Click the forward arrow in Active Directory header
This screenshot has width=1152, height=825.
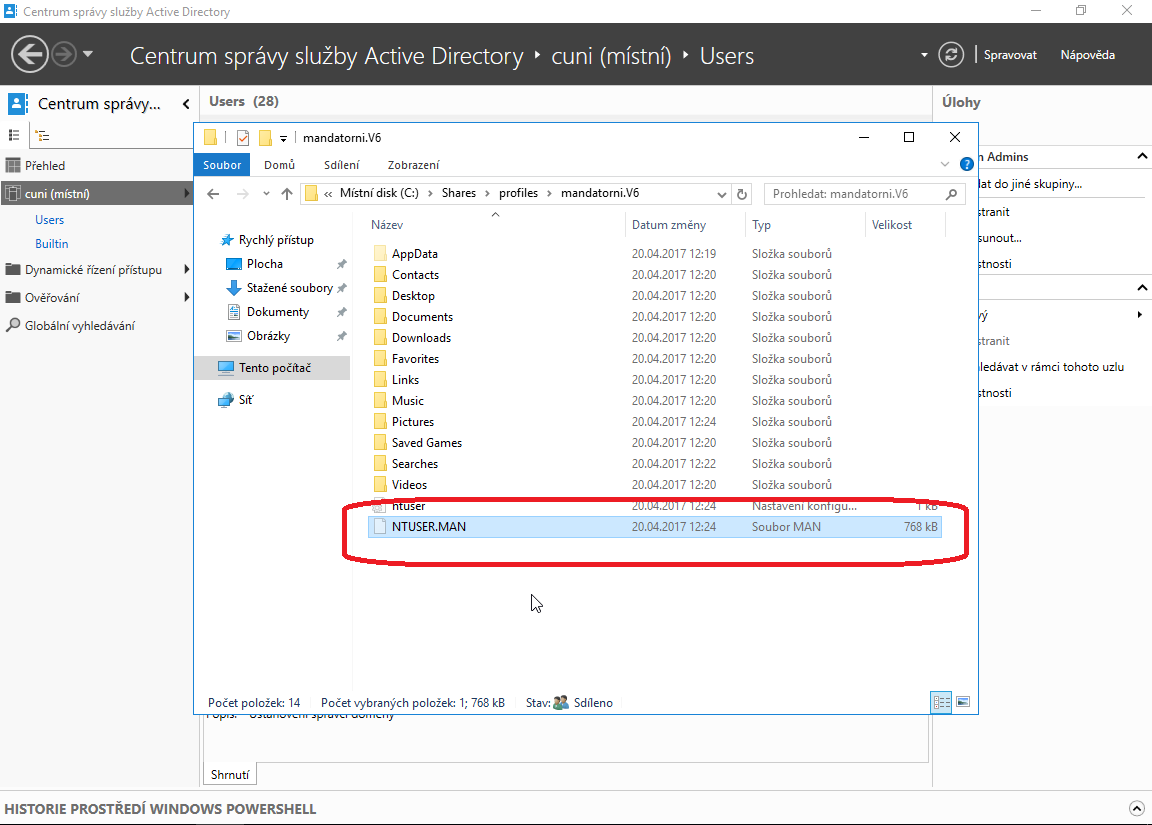pos(64,54)
